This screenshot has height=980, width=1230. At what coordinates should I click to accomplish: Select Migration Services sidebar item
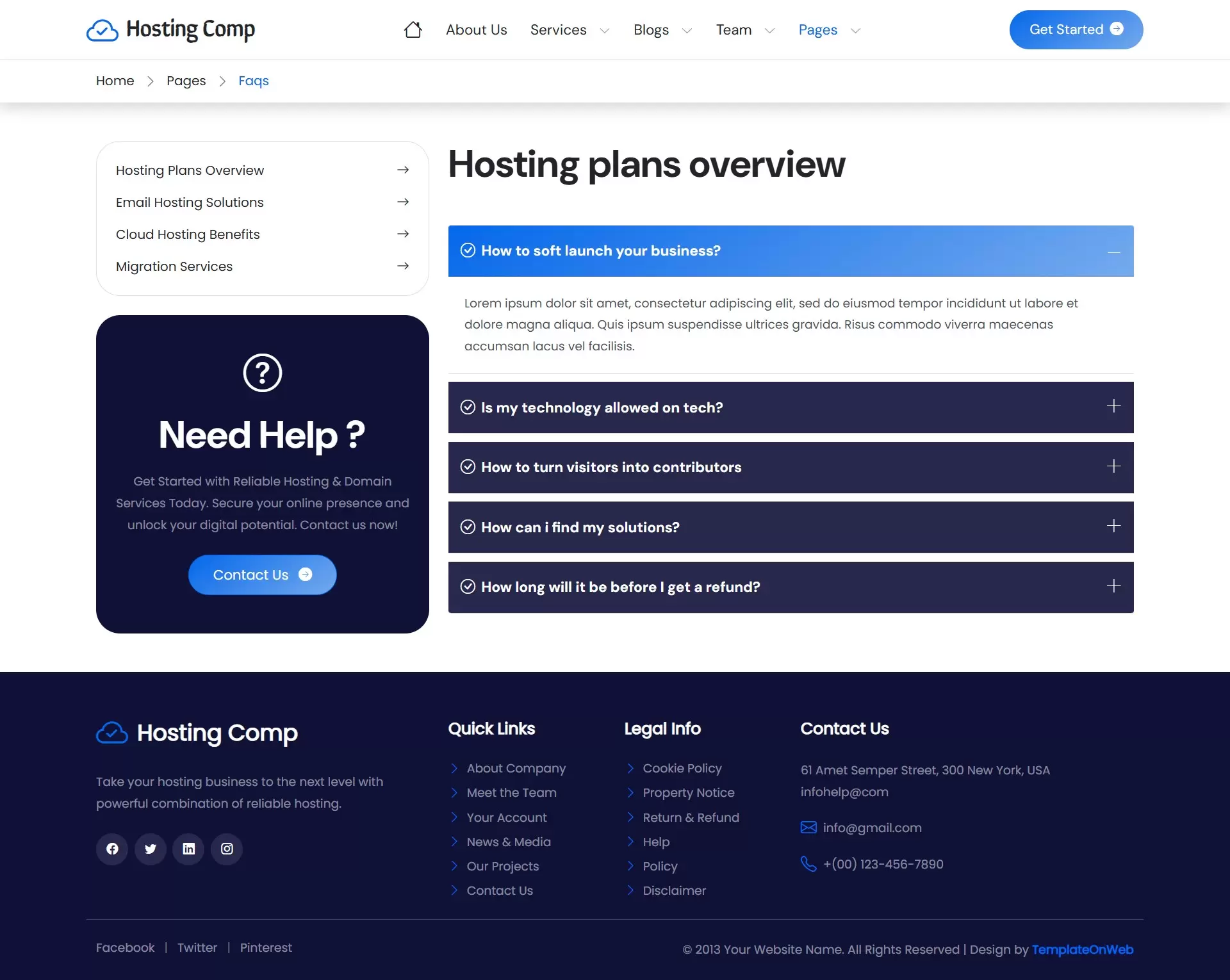(x=263, y=266)
